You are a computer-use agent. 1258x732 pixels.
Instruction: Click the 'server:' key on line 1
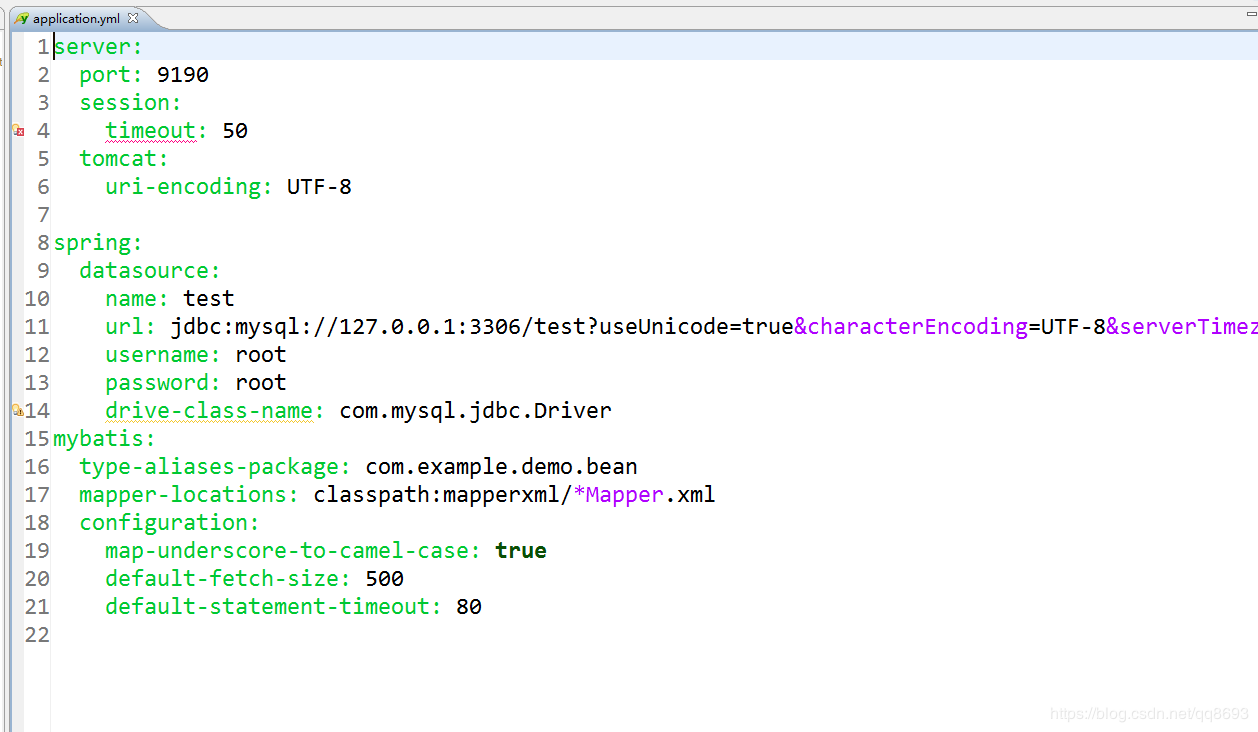pos(99,47)
